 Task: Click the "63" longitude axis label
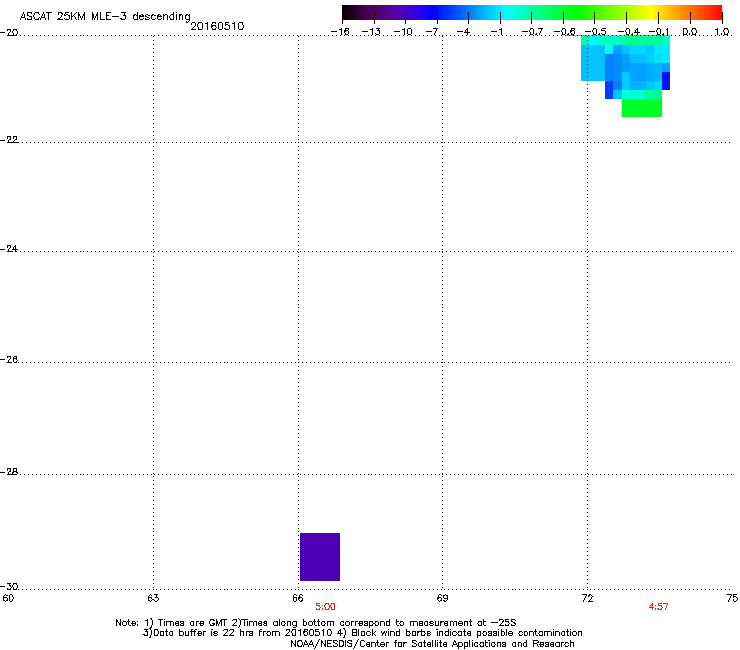(153, 598)
